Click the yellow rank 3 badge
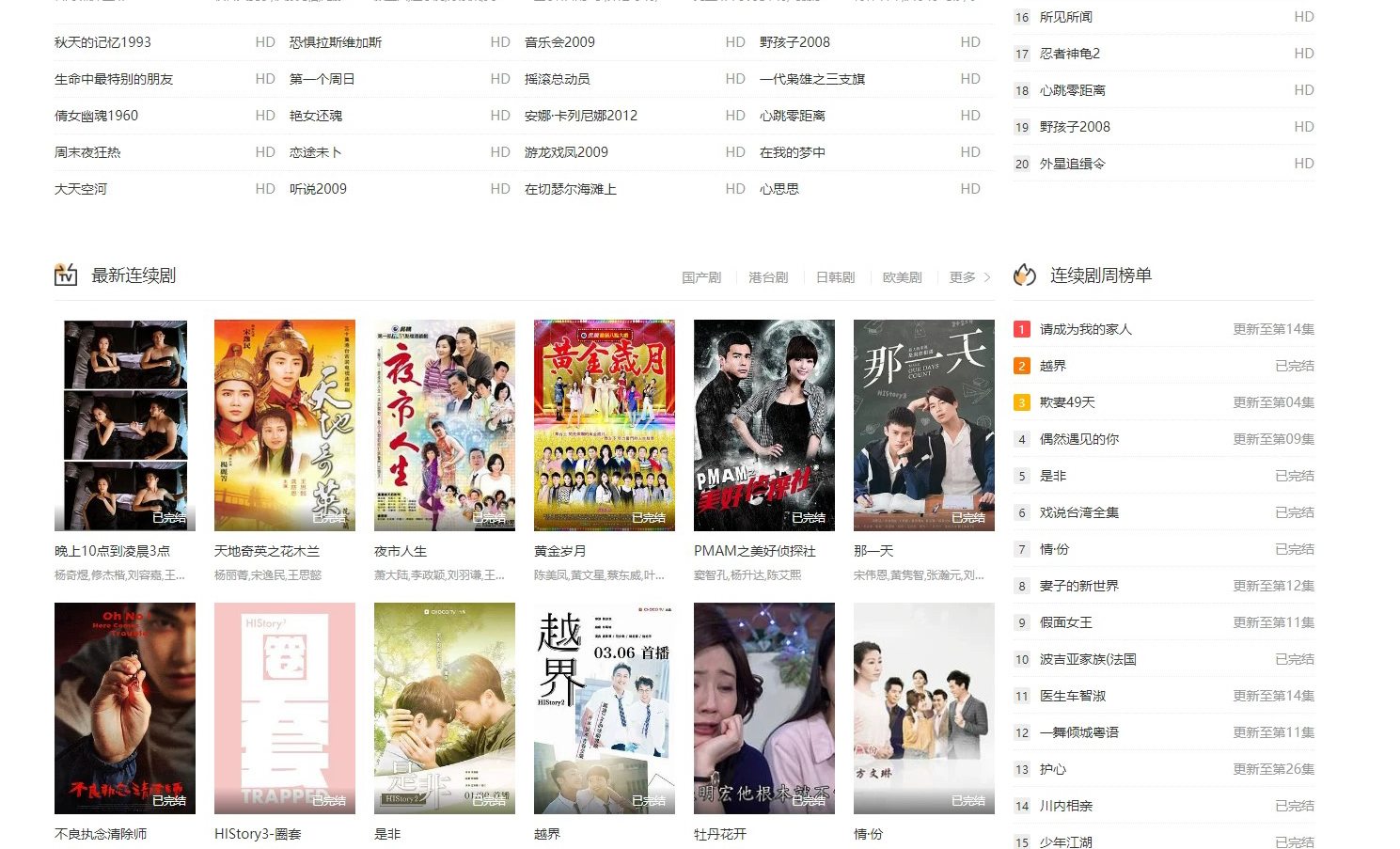1400x849 pixels. (1022, 402)
